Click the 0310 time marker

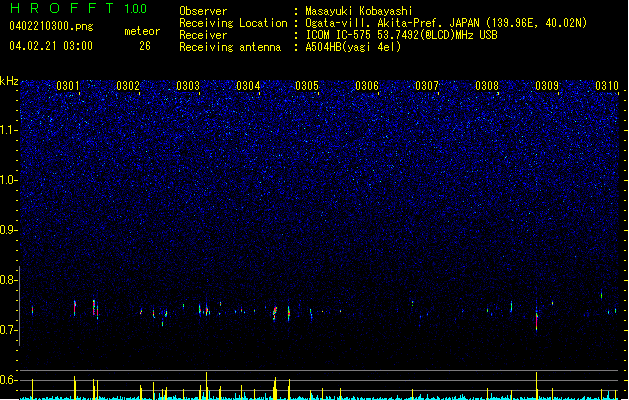point(607,86)
